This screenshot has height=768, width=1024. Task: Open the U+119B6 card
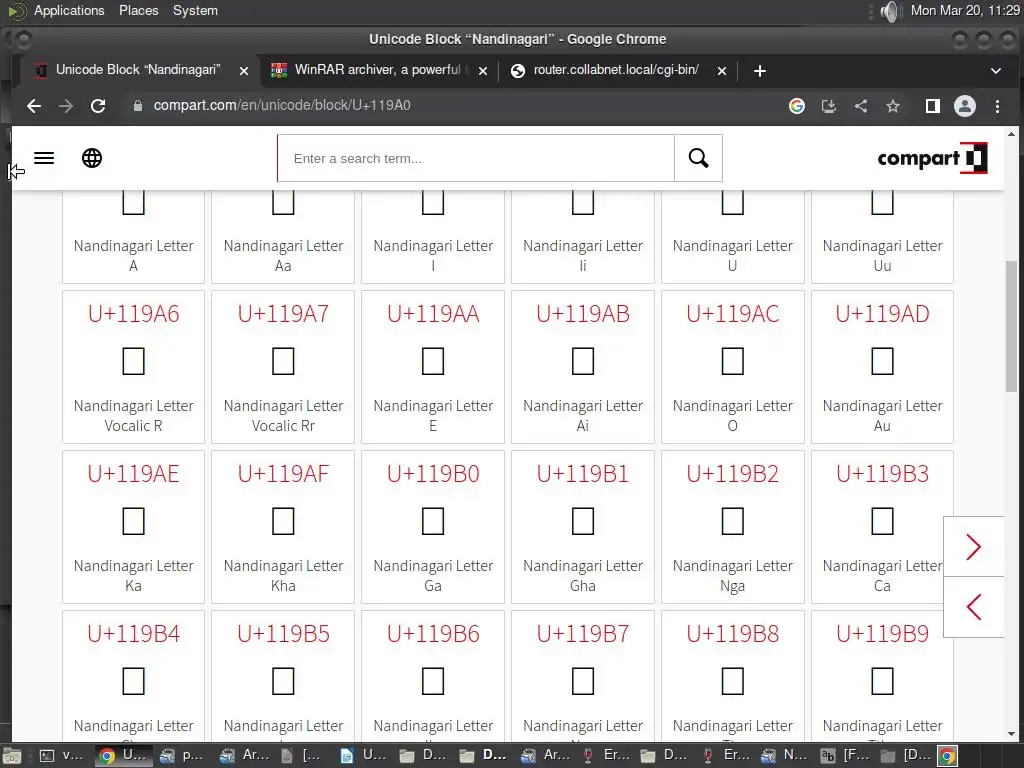[433, 676]
